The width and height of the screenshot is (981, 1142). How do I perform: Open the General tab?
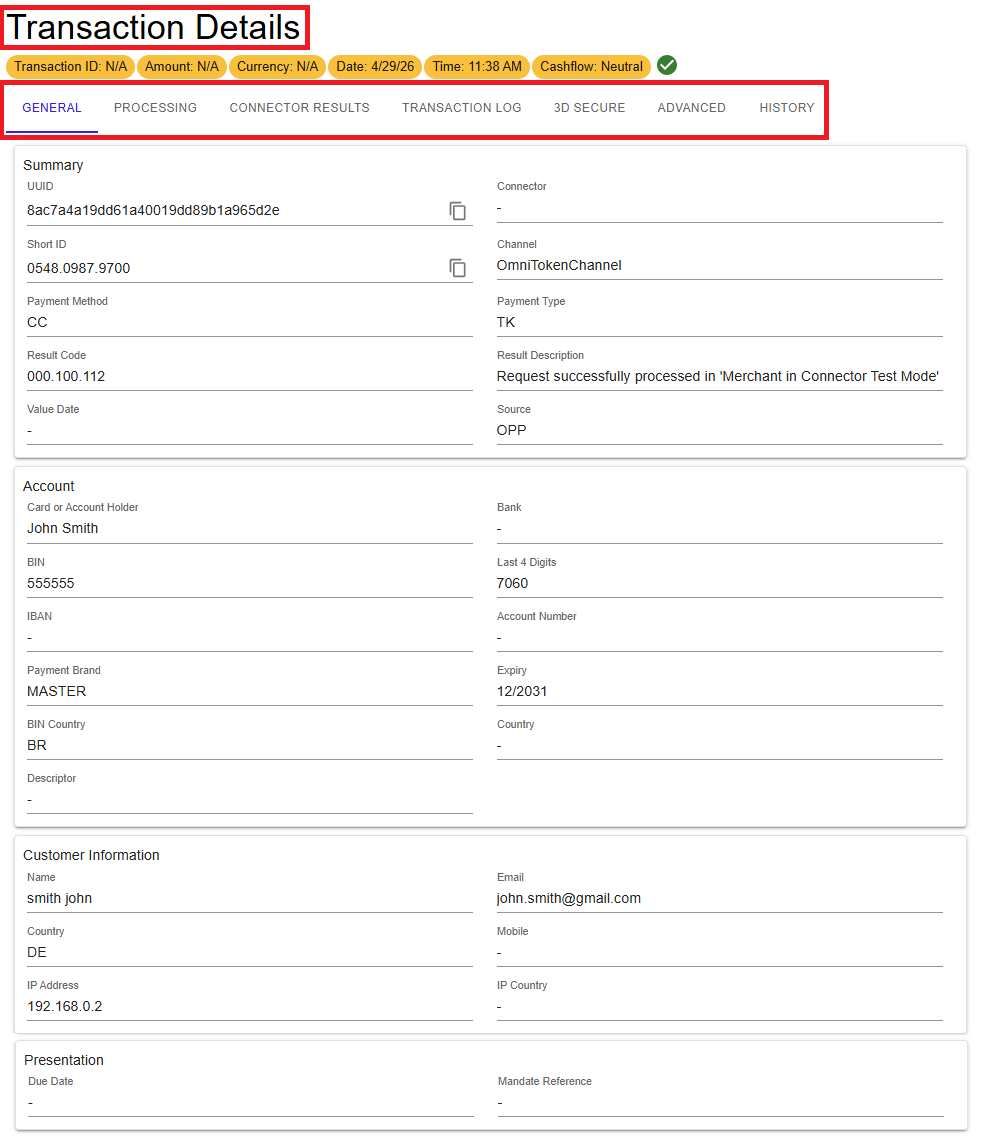point(52,108)
